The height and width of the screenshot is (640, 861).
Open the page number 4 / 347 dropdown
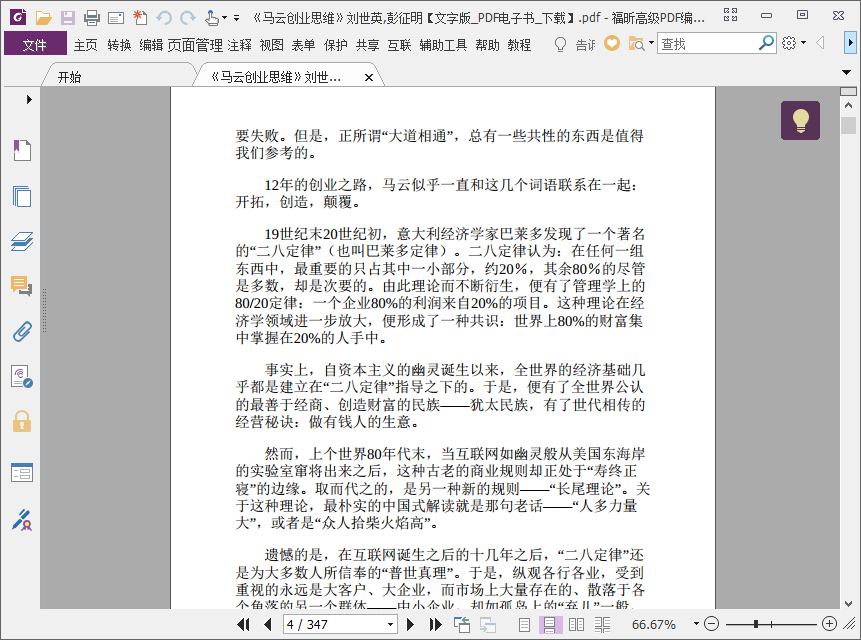tap(390, 625)
